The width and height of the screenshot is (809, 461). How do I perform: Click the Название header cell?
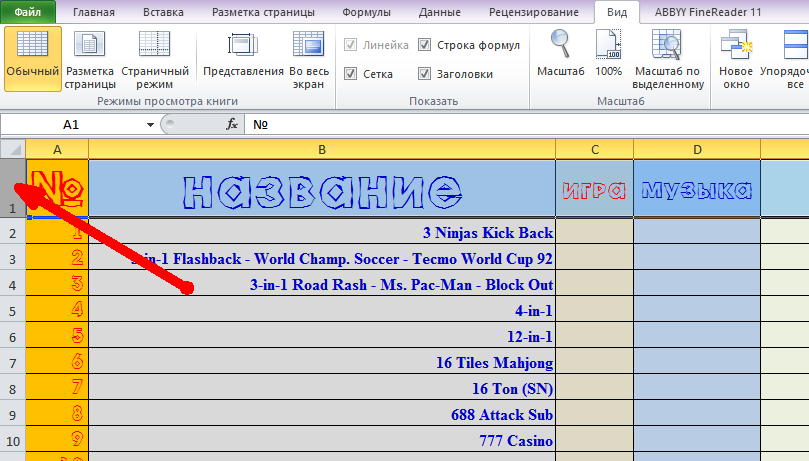pyautogui.click(x=322, y=189)
